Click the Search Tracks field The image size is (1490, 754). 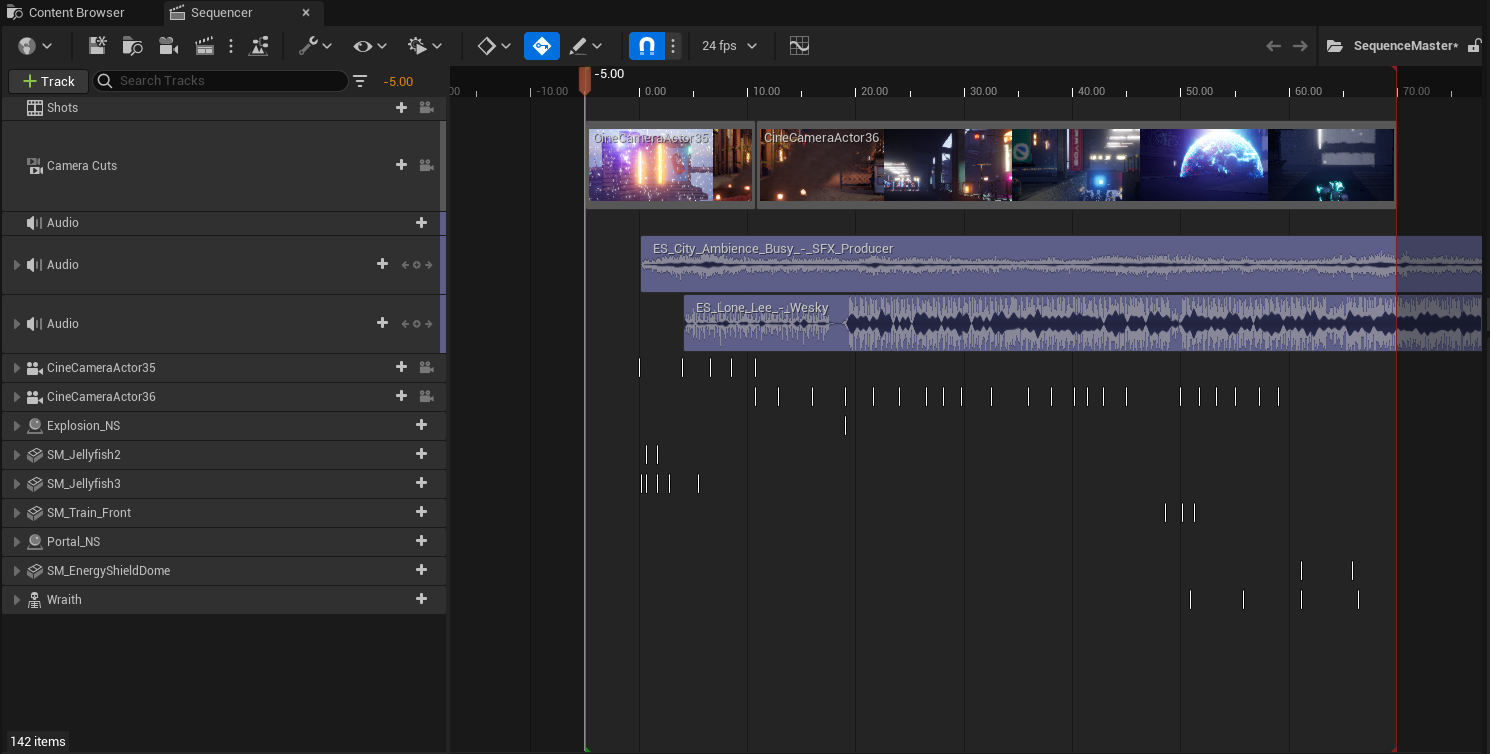coord(230,81)
